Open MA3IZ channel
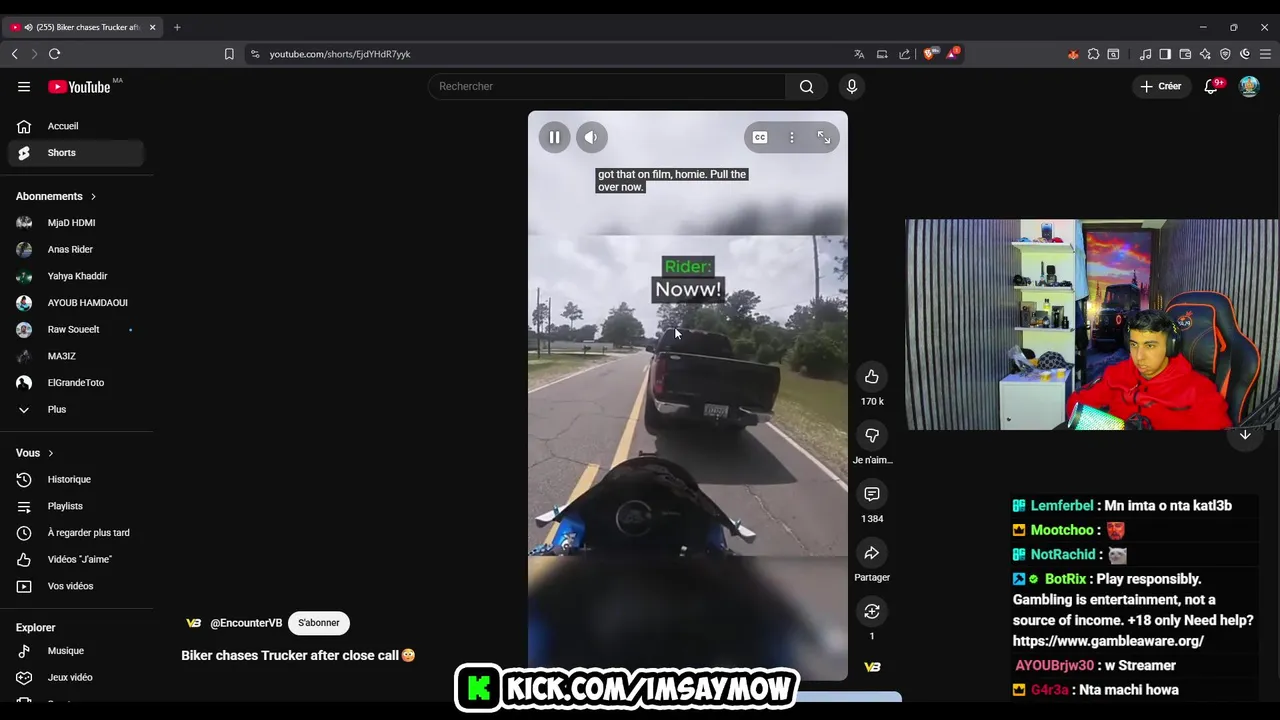The image size is (1280, 720). point(76,356)
